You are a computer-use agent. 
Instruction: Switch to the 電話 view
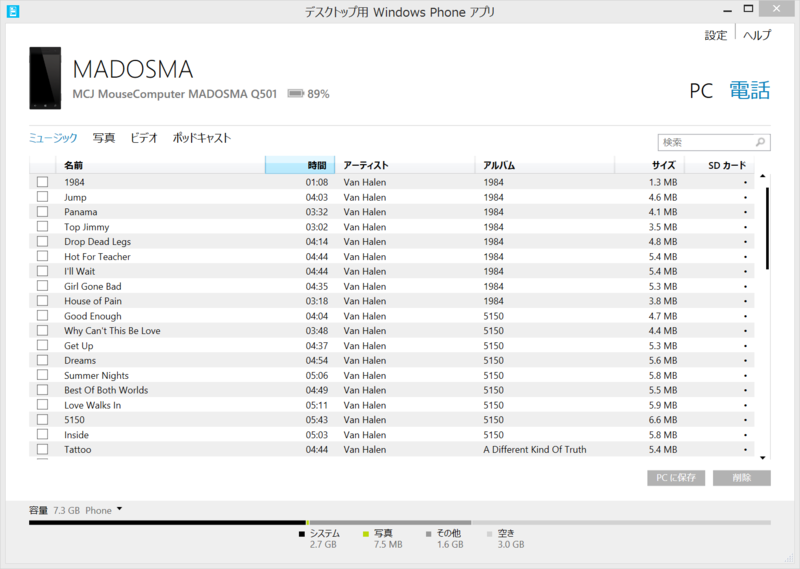(749, 90)
